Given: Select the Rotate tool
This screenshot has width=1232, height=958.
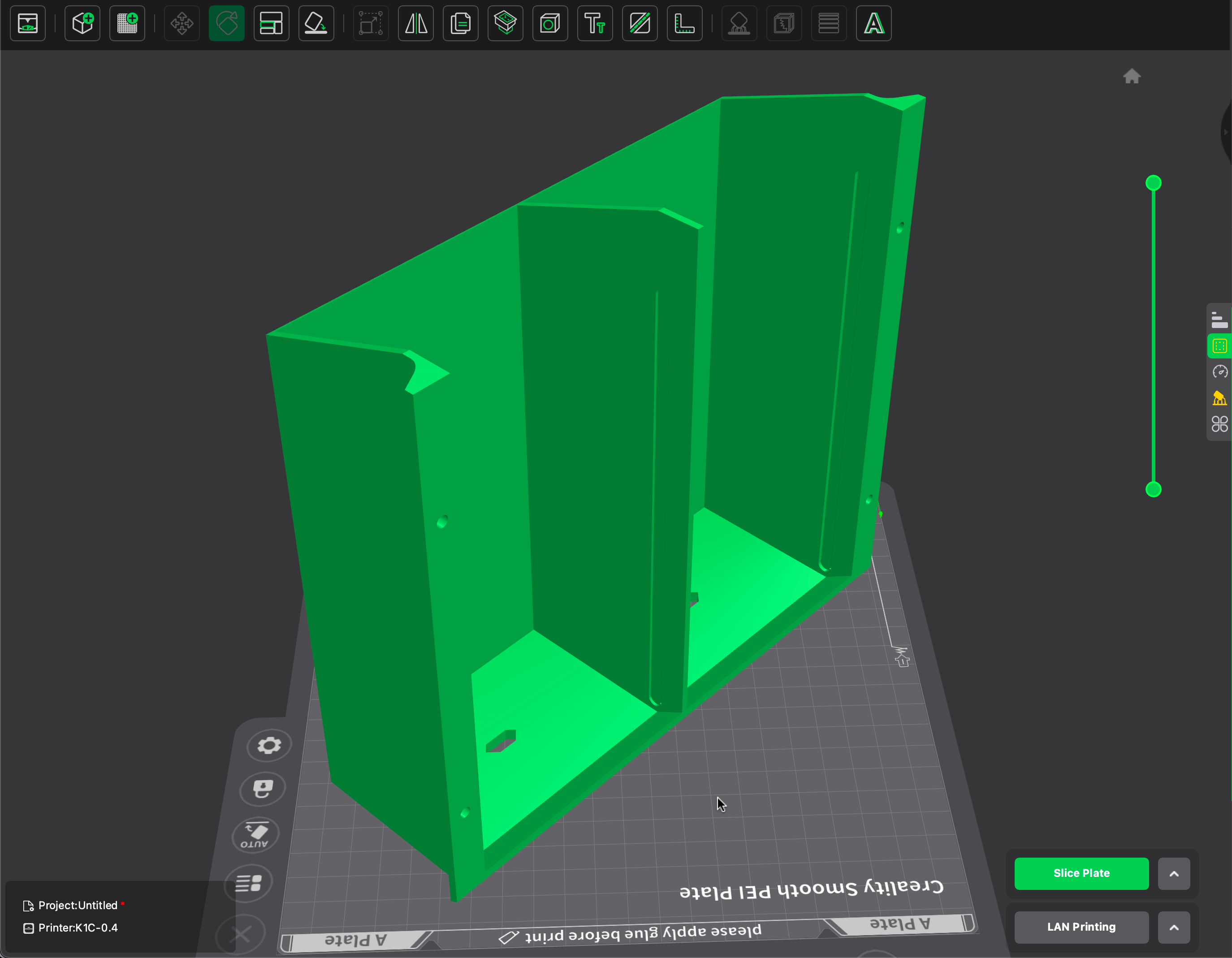Looking at the screenshot, I should point(226,23).
